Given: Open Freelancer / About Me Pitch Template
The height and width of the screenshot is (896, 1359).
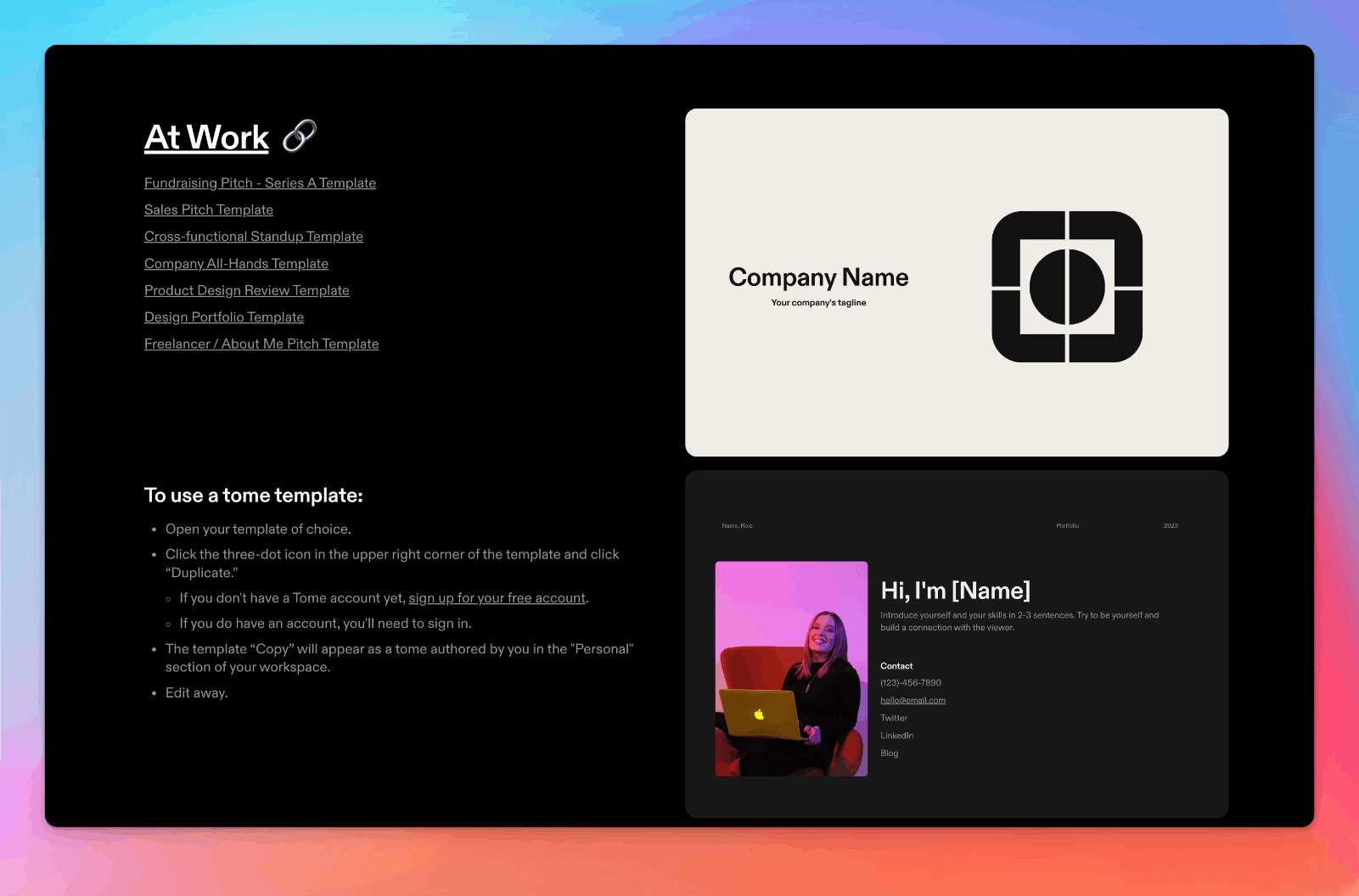Looking at the screenshot, I should tap(261, 344).
